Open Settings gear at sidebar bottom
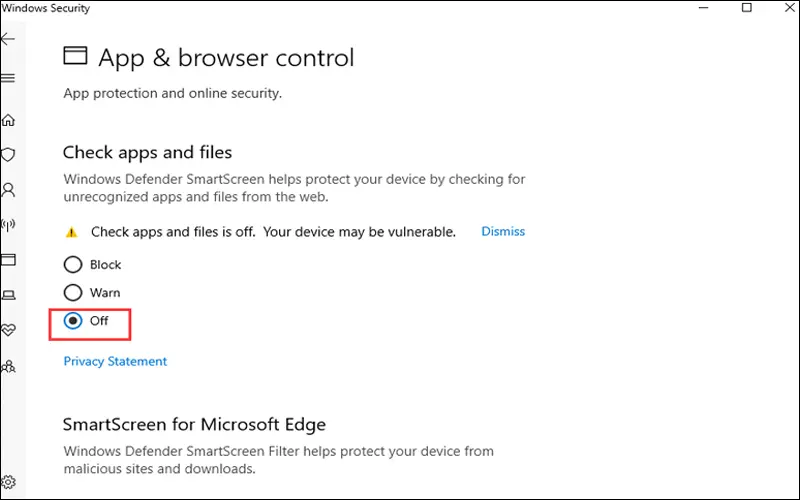The height and width of the screenshot is (500, 800). click(x=8, y=482)
